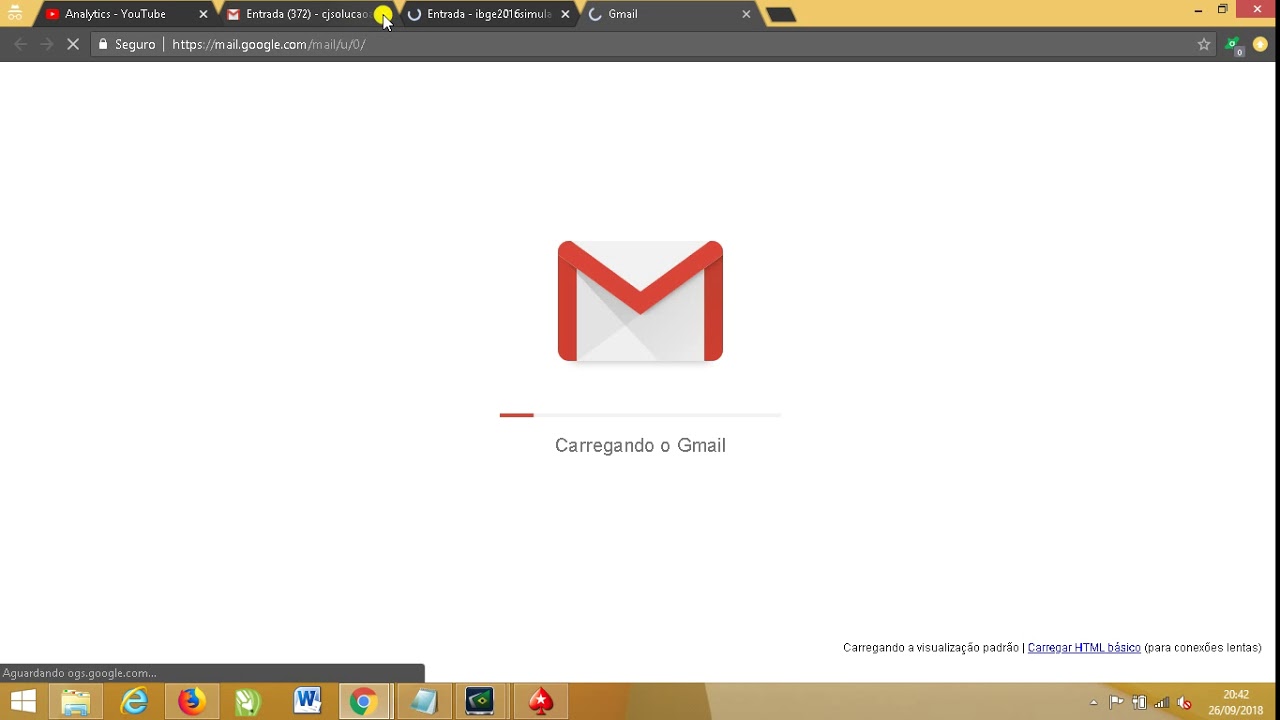Click the secure padlock icon
Image resolution: width=1280 pixels, height=720 pixels.
pos(102,44)
